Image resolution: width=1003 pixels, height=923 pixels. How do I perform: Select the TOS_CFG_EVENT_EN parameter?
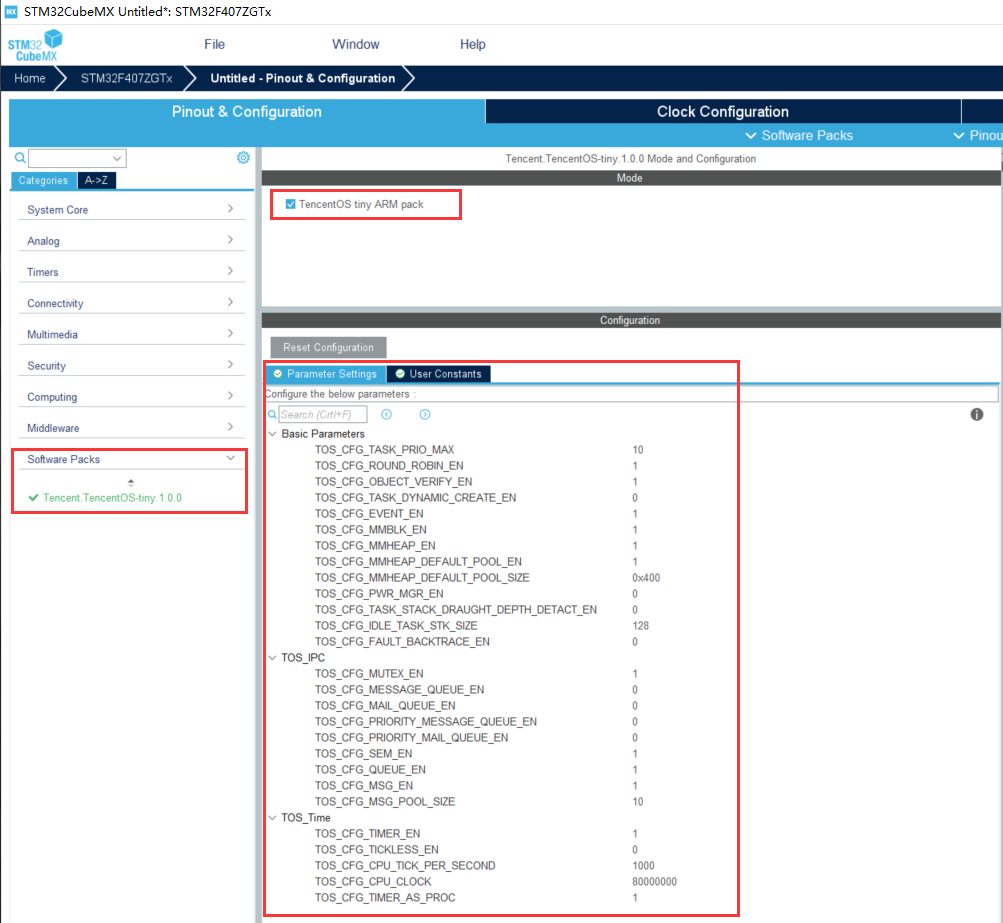(x=369, y=514)
